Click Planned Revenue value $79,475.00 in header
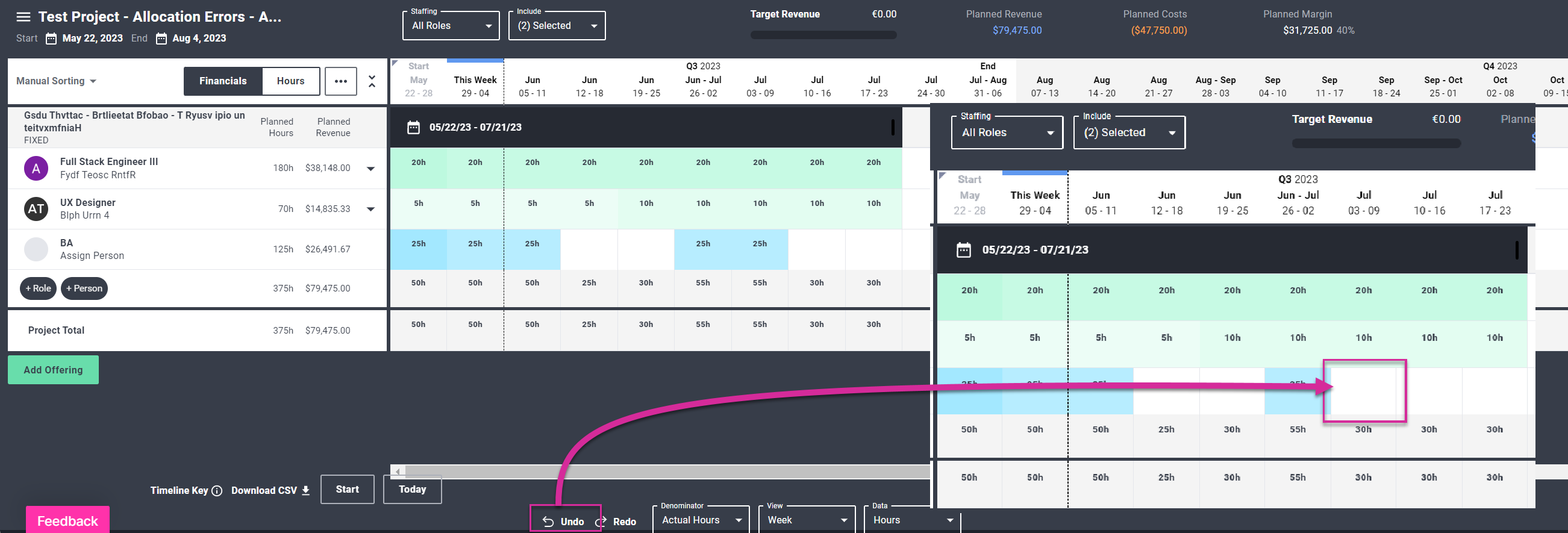 [x=1017, y=31]
